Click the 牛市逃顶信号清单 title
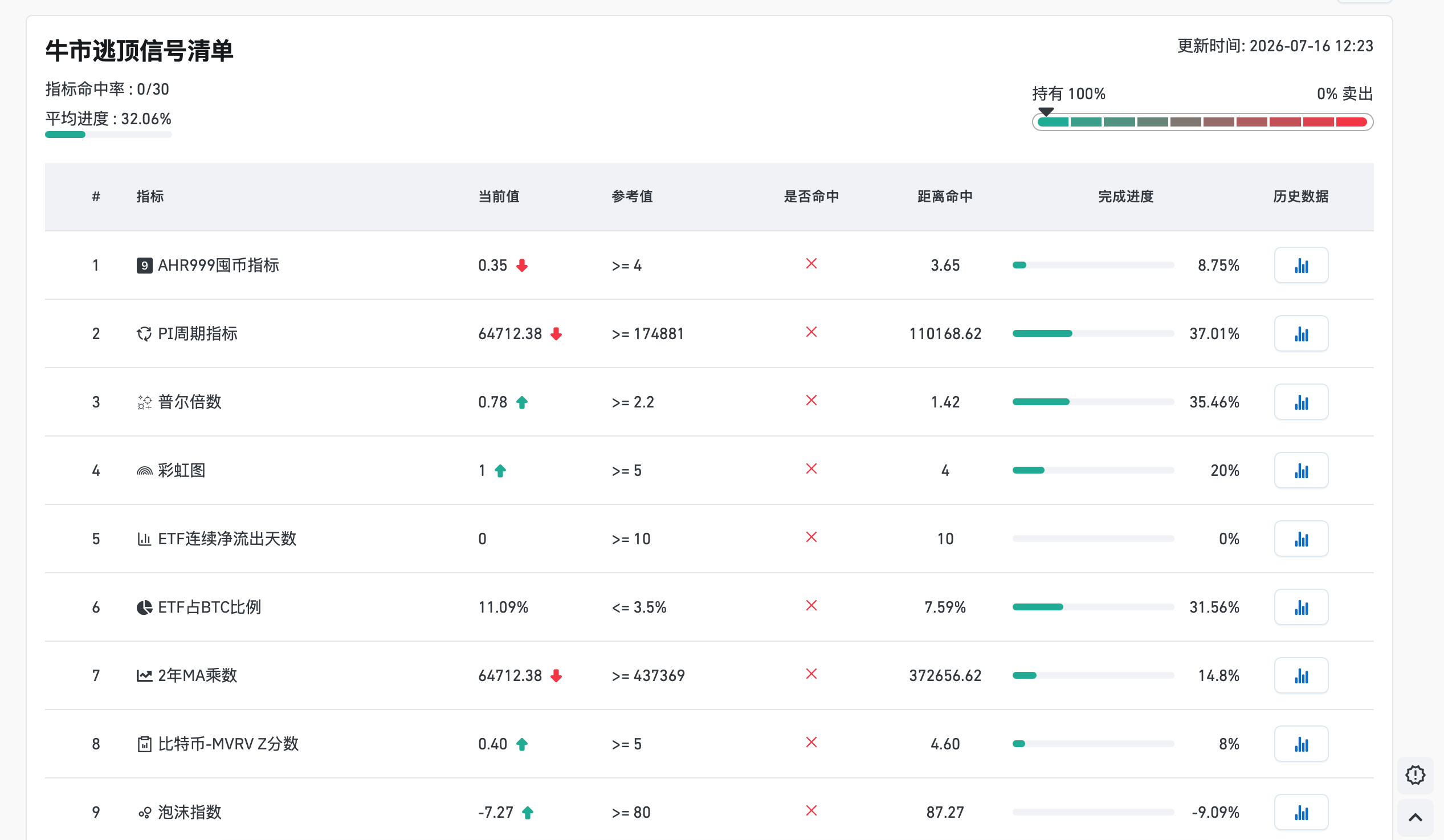This screenshot has height=840, width=1444. coord(139,50)
